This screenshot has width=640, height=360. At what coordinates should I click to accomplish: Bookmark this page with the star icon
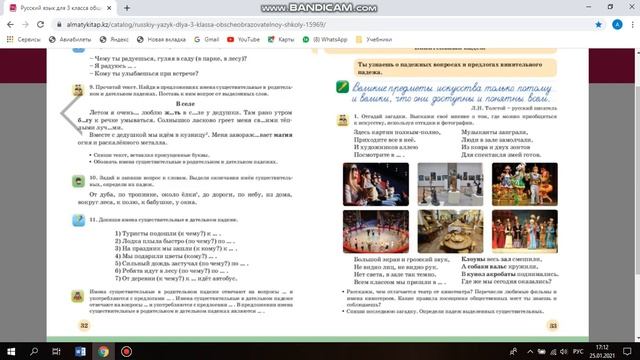point(598,24)
